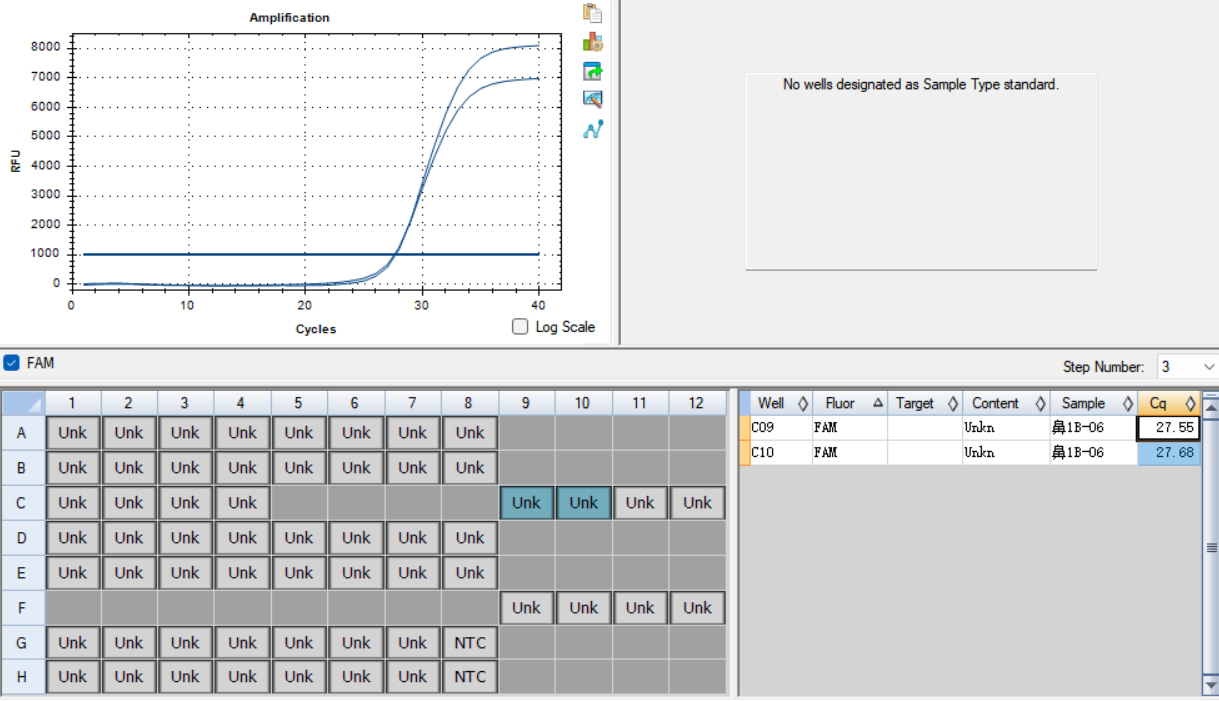This screenshot has width=1219, height=701.
Task: Click the Content column header
Action: click(x=1005, y=403)
